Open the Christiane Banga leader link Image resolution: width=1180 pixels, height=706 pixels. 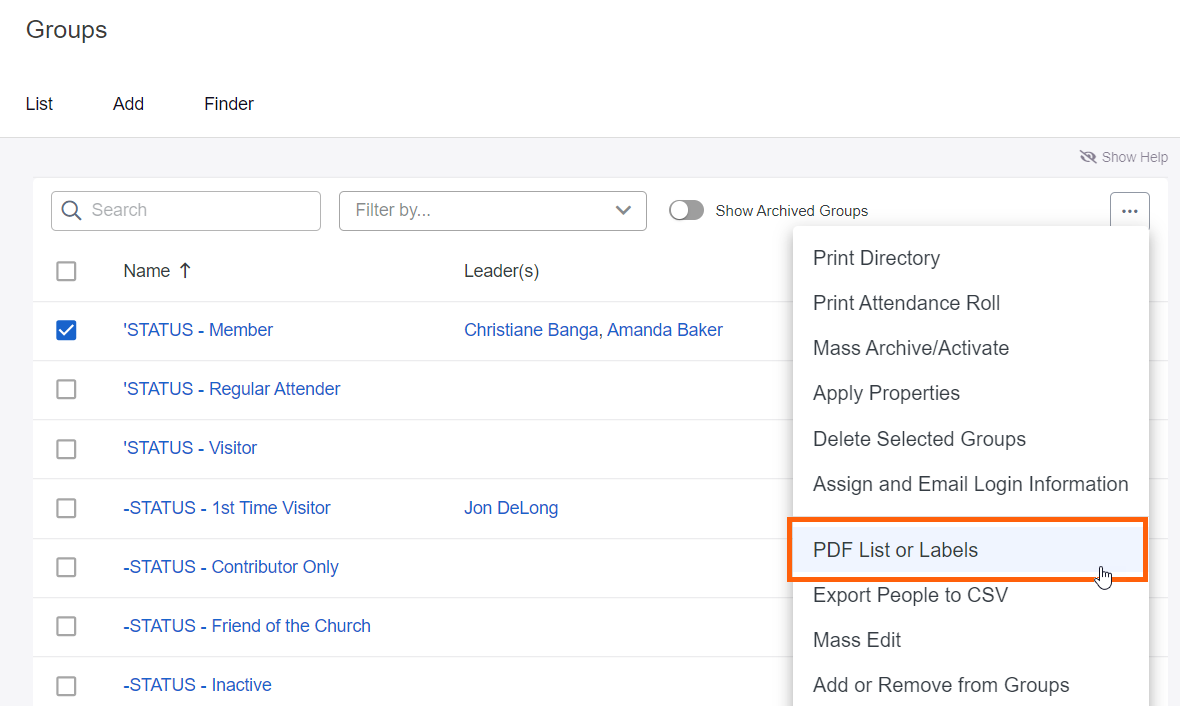tap(530, 330)
